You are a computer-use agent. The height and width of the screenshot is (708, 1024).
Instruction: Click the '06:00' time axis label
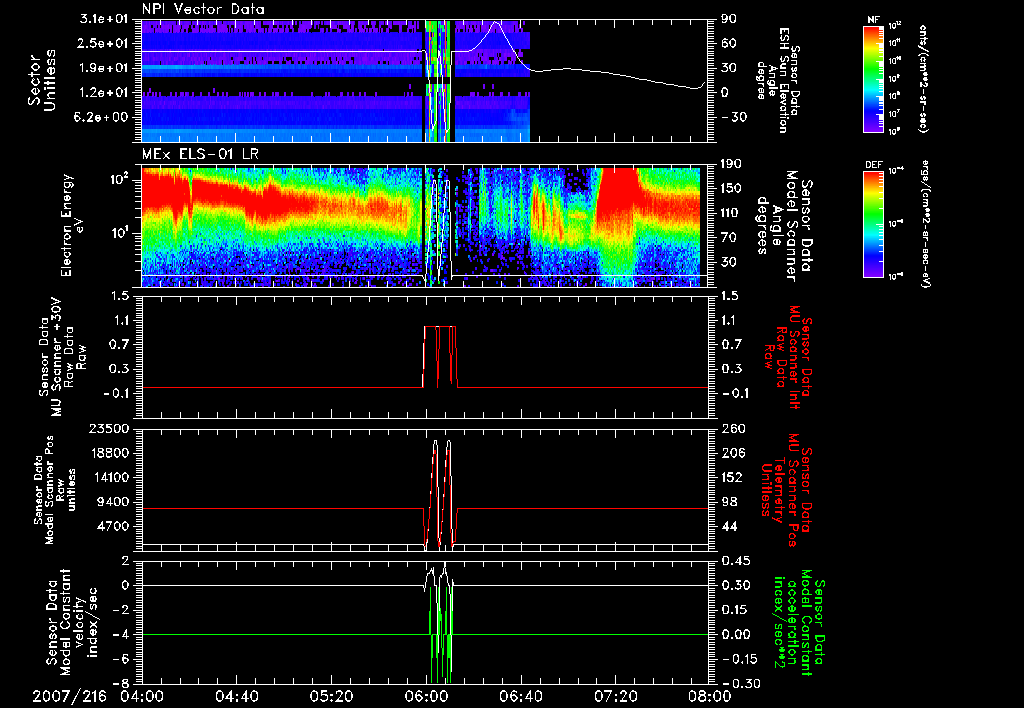tap(426, 696)
